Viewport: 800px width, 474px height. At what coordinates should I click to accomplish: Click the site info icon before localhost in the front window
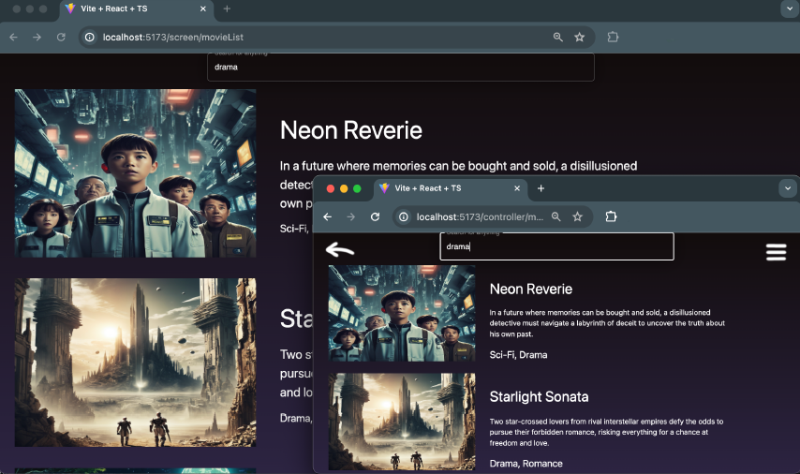pyautogui.click(x=403, y=216)
